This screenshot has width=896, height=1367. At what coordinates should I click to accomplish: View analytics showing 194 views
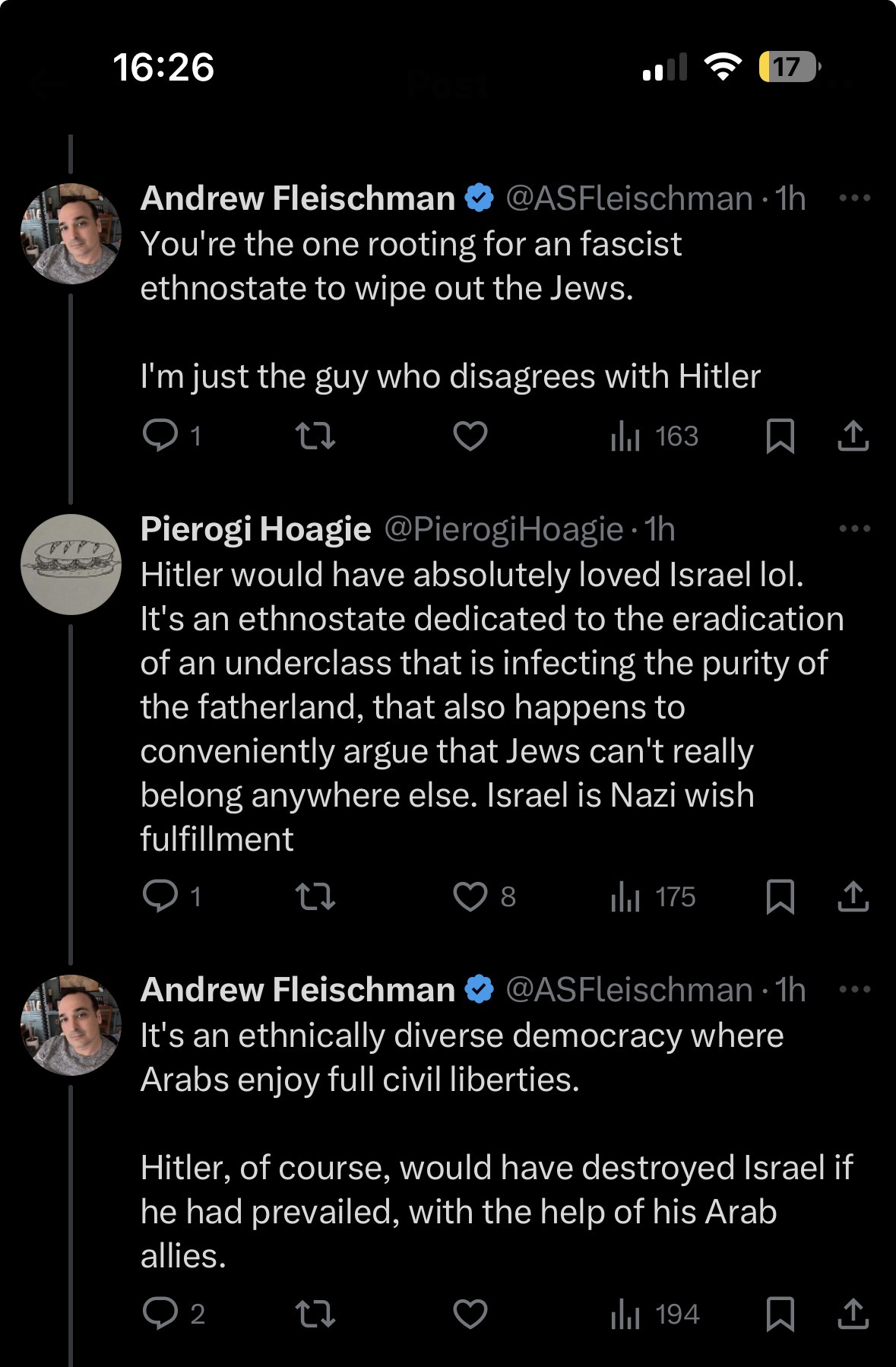pyautogui.click(x=655, y=1315)
